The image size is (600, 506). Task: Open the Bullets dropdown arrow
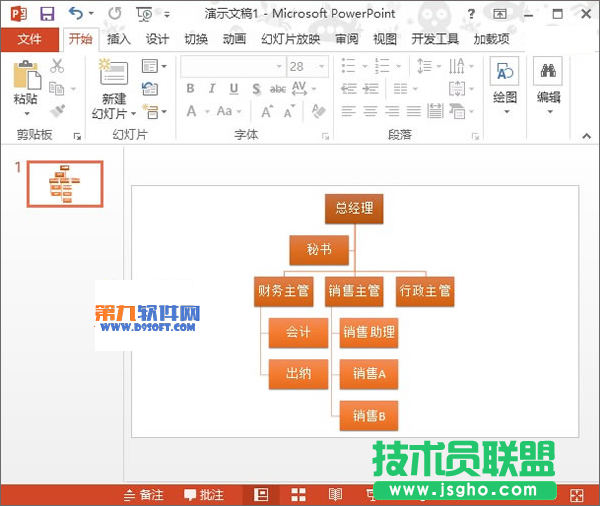pos(365,67)
